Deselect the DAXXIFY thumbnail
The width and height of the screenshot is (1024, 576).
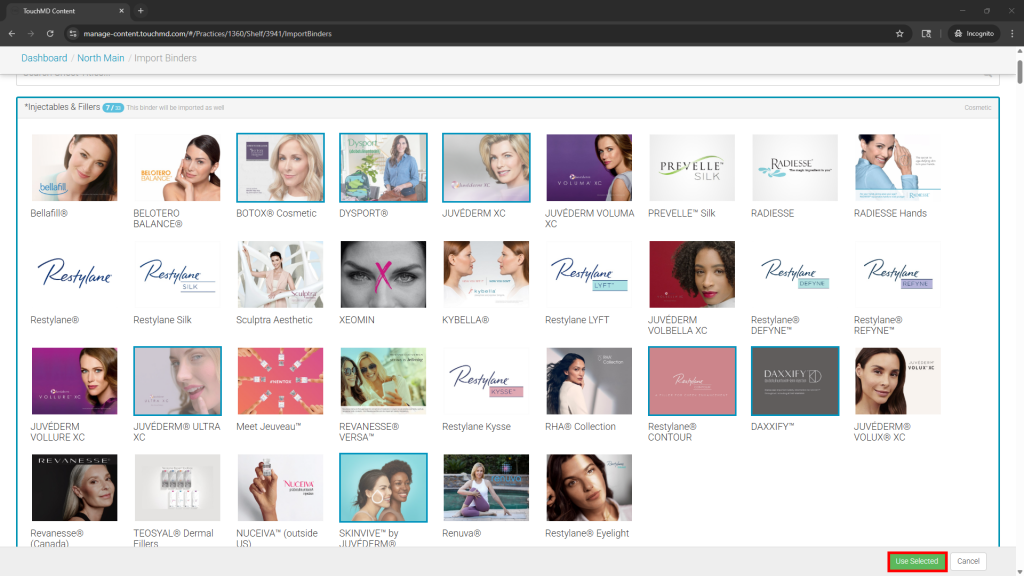[x=795, y=381]
